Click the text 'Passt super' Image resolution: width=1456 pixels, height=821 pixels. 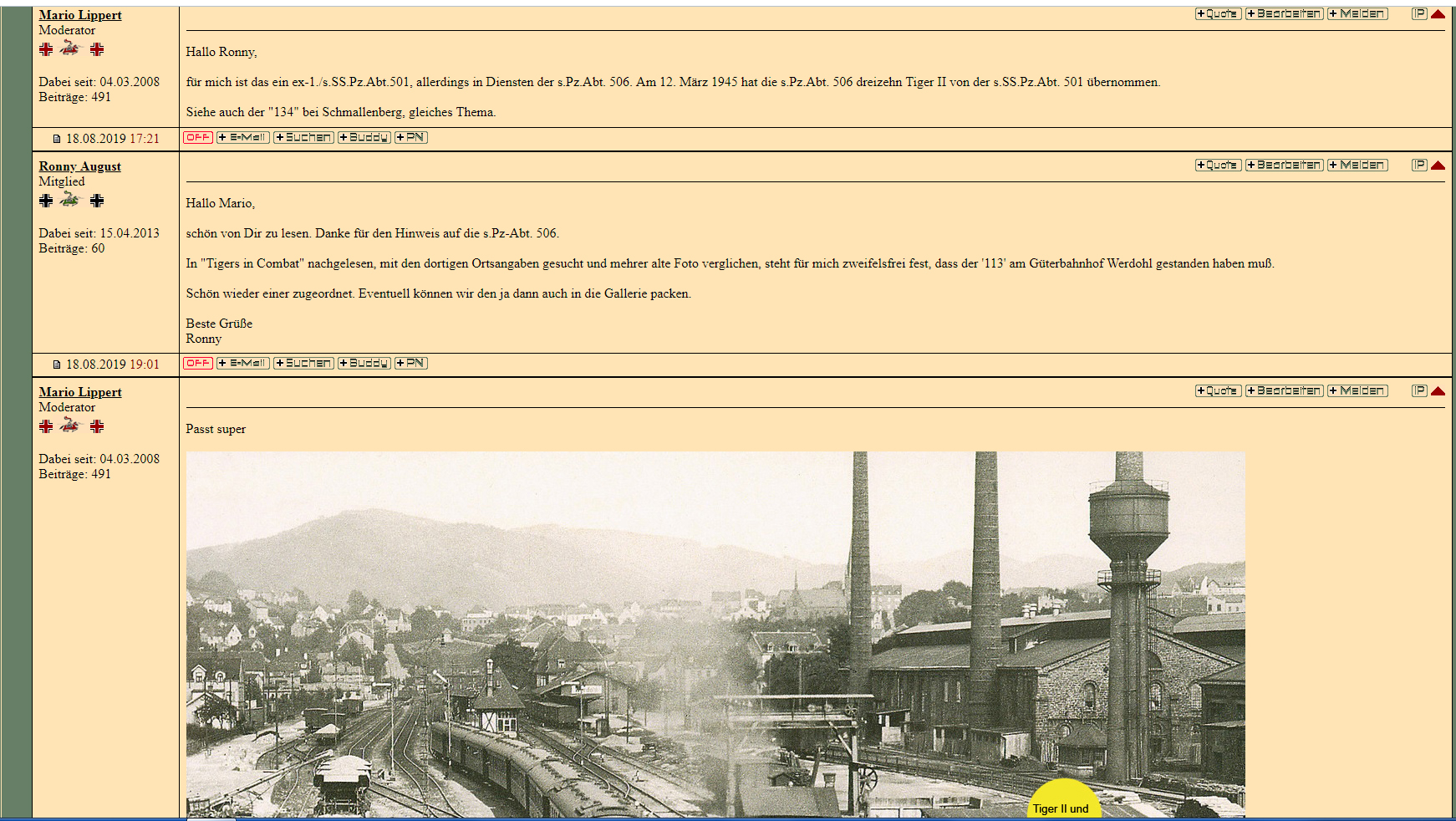pyautogui.click(x=216, y=429)
